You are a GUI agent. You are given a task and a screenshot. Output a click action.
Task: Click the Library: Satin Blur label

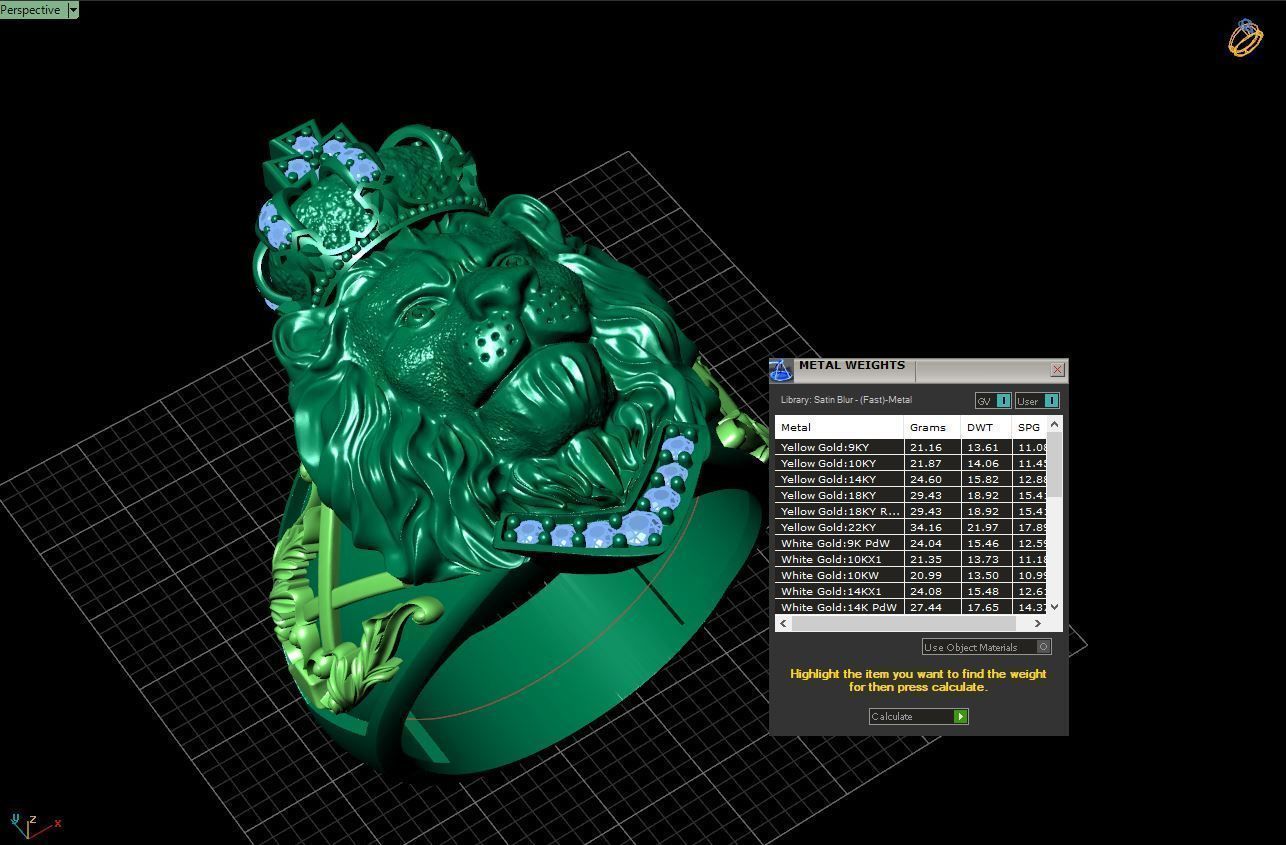tap(846, 400)
